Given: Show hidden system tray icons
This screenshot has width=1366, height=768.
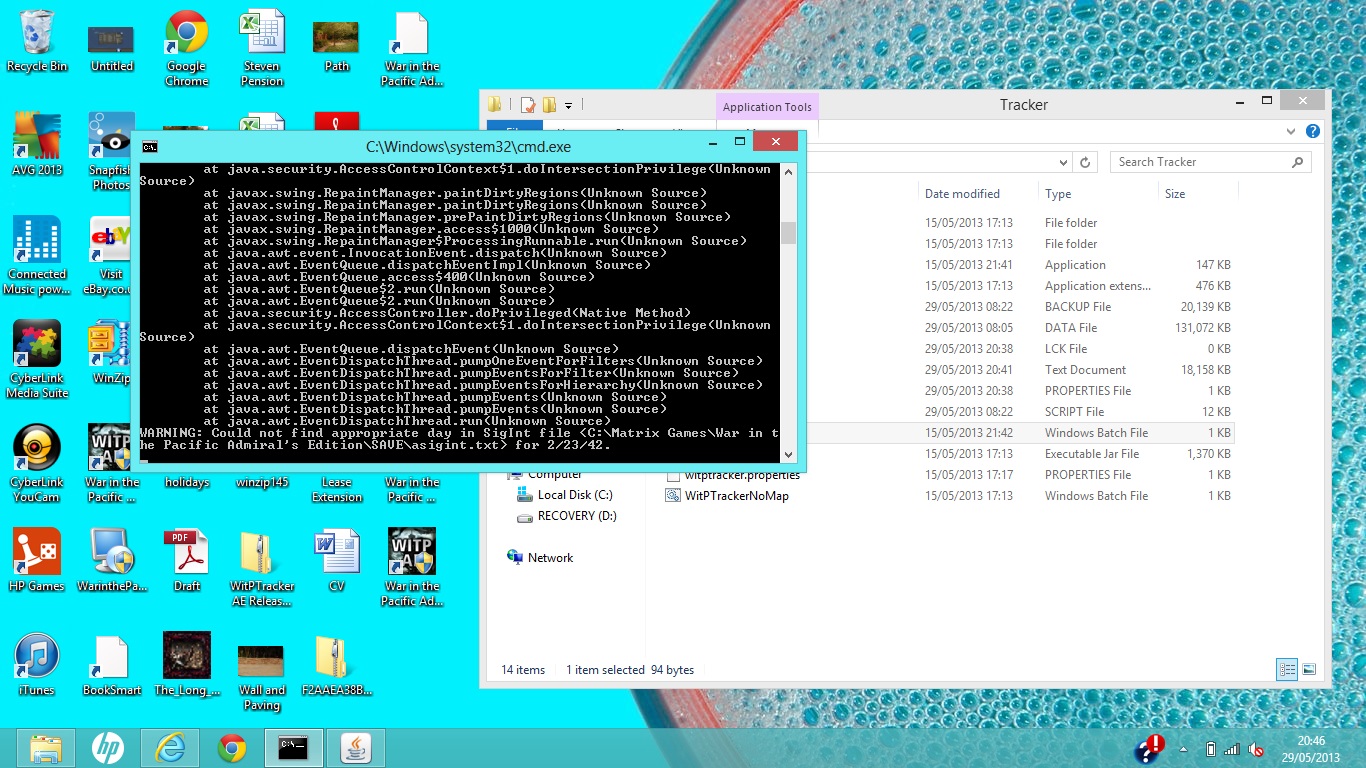Looking at the screenshot, I should pyautogui.click(x=1185, y=749).
